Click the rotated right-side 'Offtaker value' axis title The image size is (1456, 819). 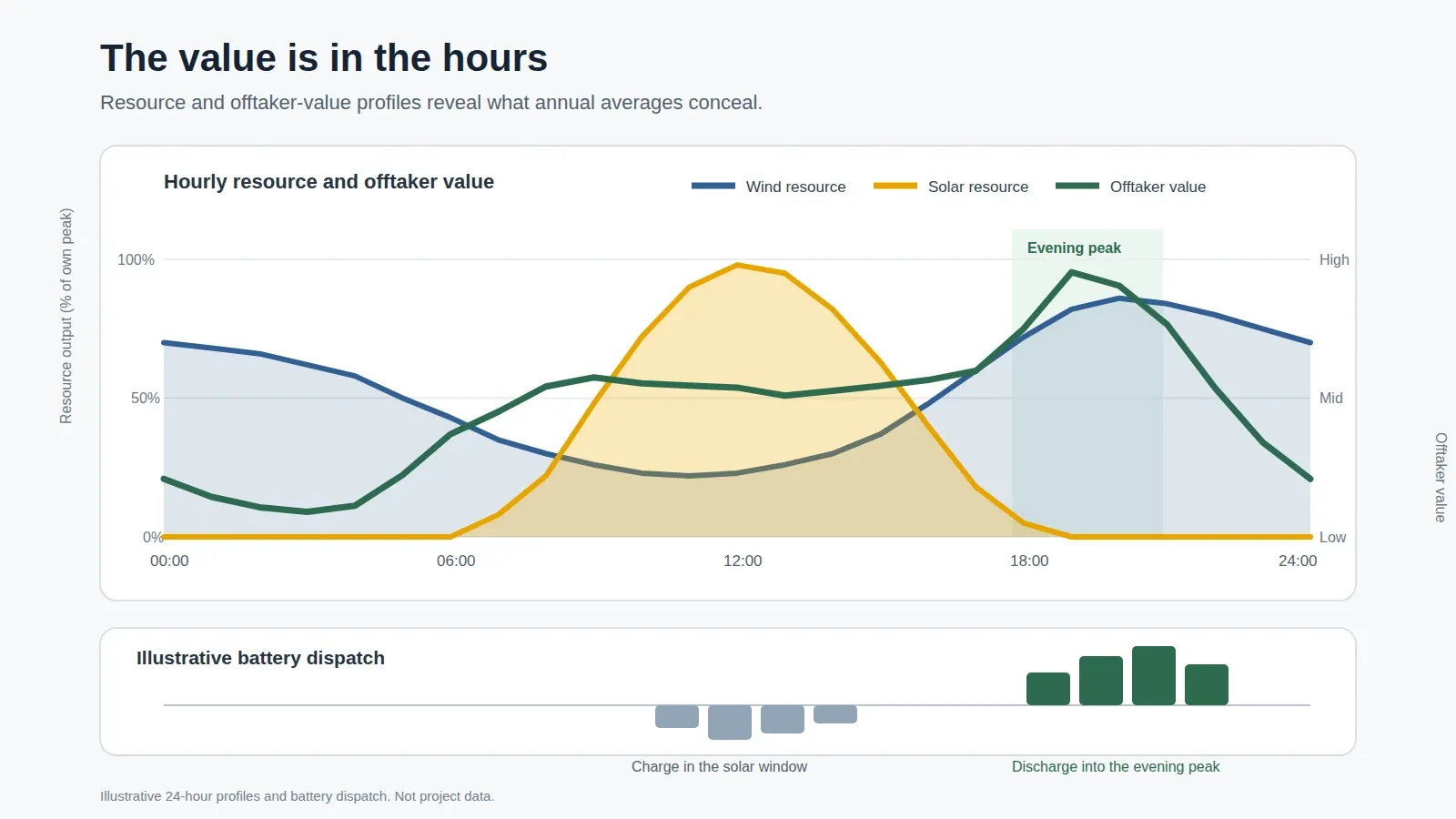tap(1441, 477)
